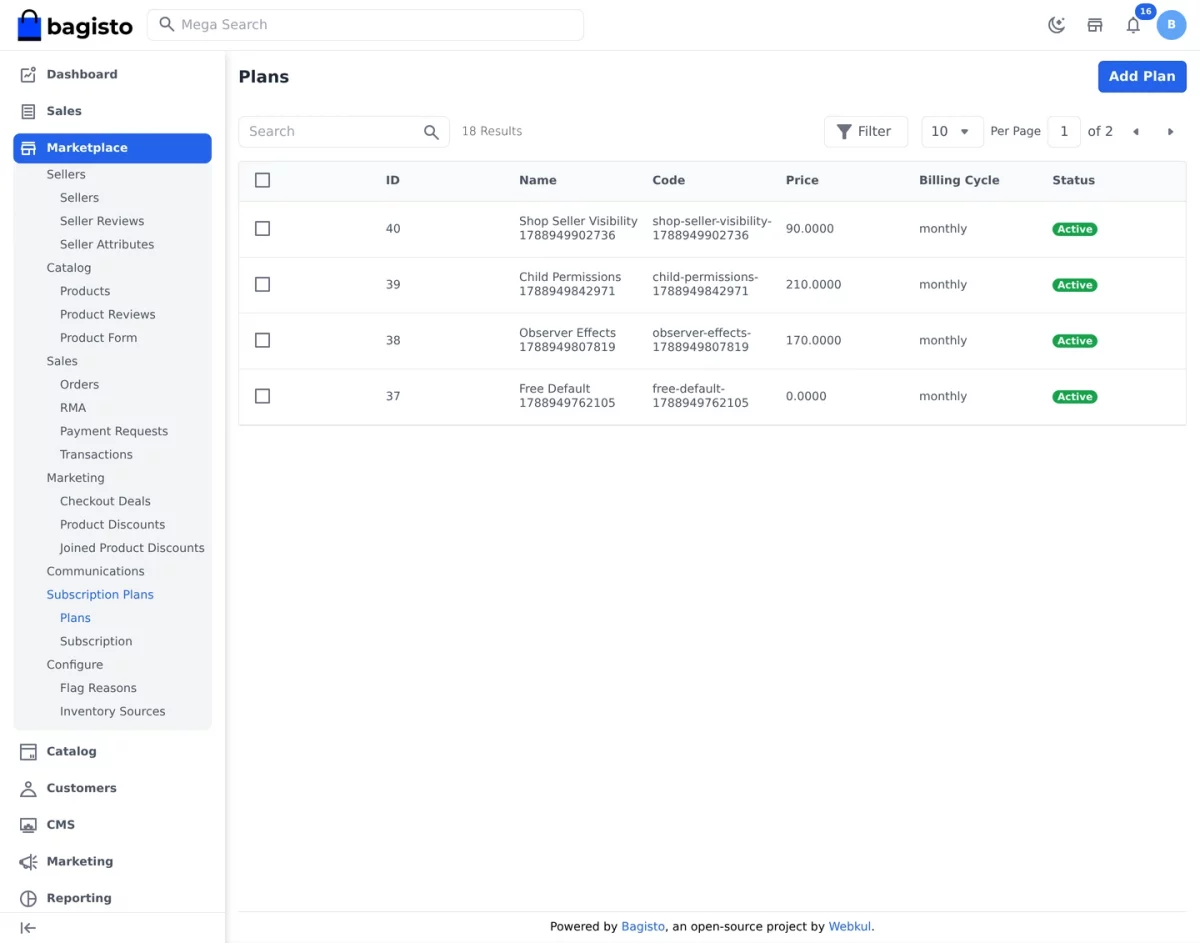Screen dimensions: 1200x943
Task: Click the page number field
Action: tap(1064, 132)
